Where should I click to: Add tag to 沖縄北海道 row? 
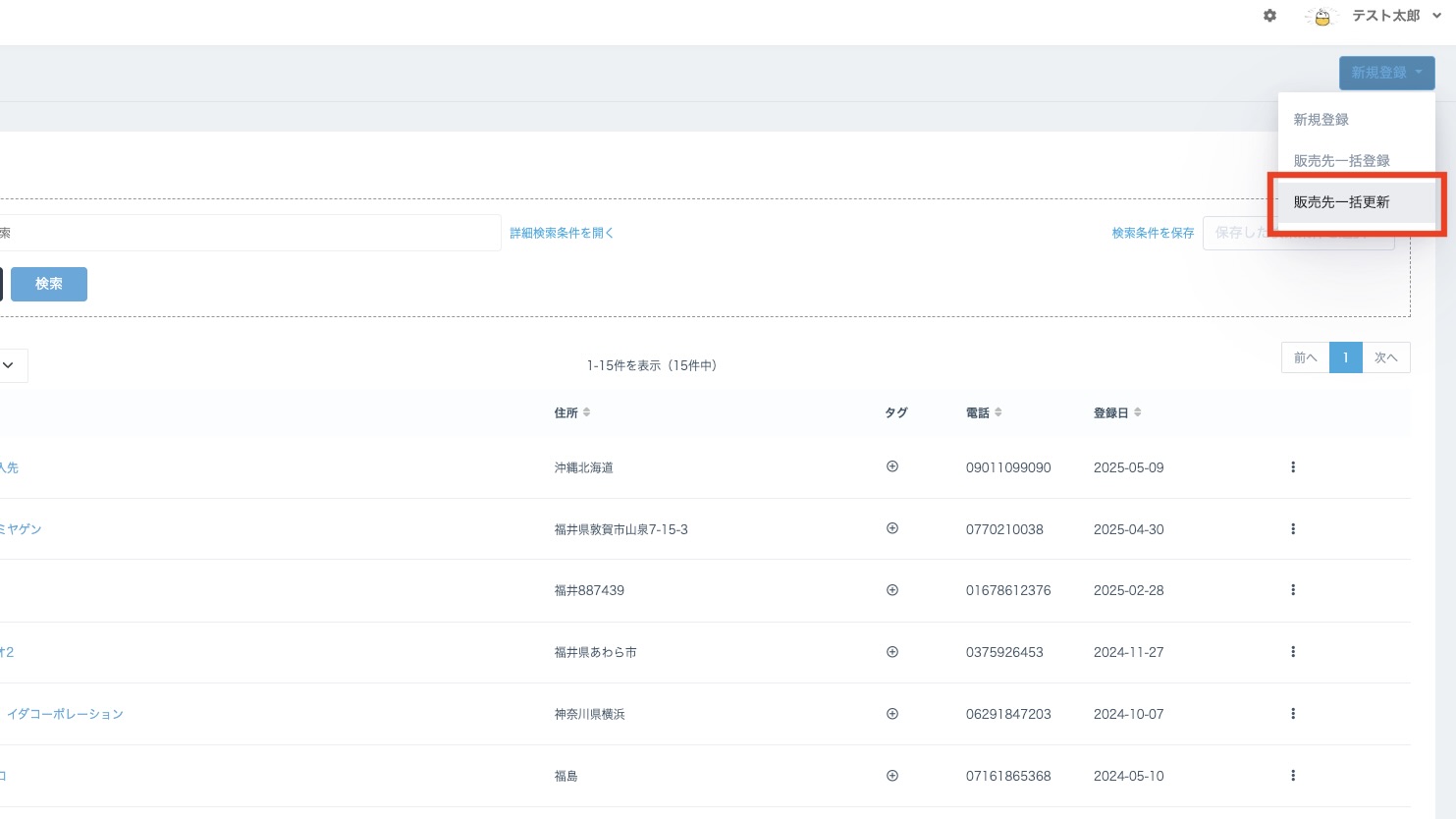[x=892, y=467]
